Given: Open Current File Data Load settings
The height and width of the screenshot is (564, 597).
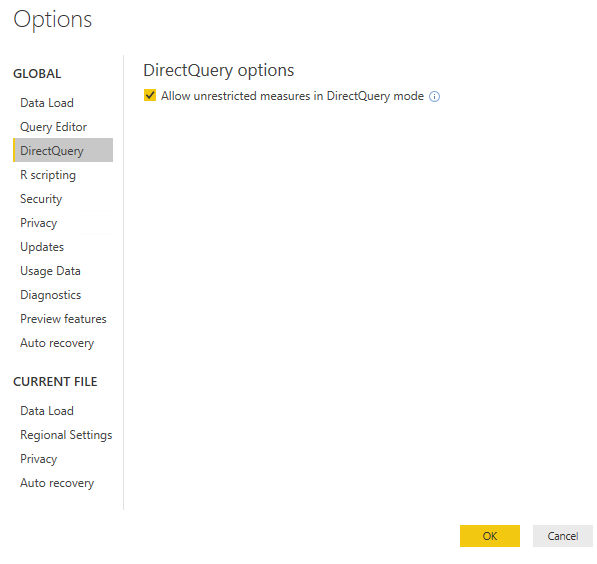Looking at the screenshot, I should pyautogui.click(x=47, y=411).
